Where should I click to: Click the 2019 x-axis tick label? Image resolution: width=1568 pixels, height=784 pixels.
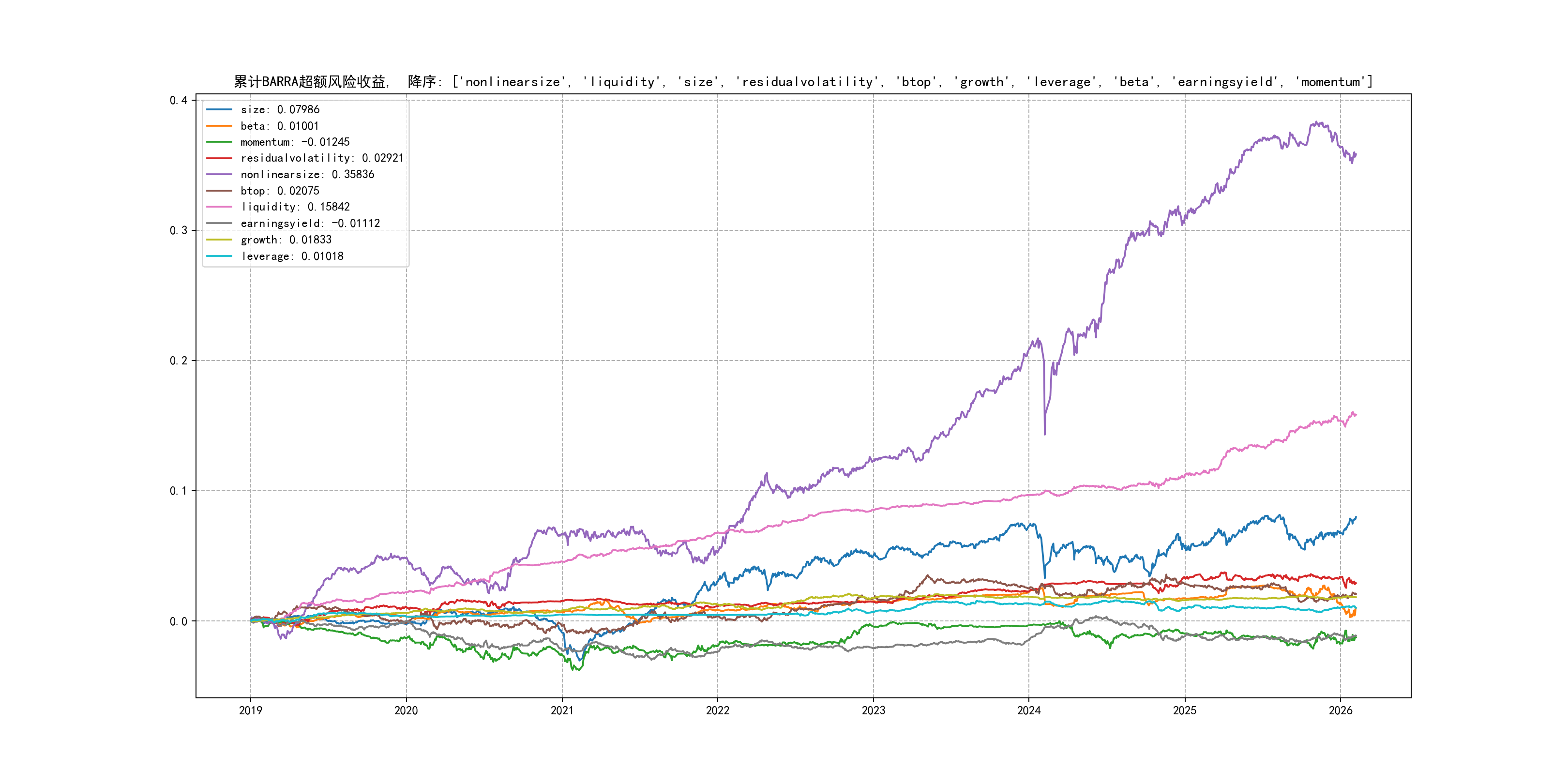pos(250,710)
